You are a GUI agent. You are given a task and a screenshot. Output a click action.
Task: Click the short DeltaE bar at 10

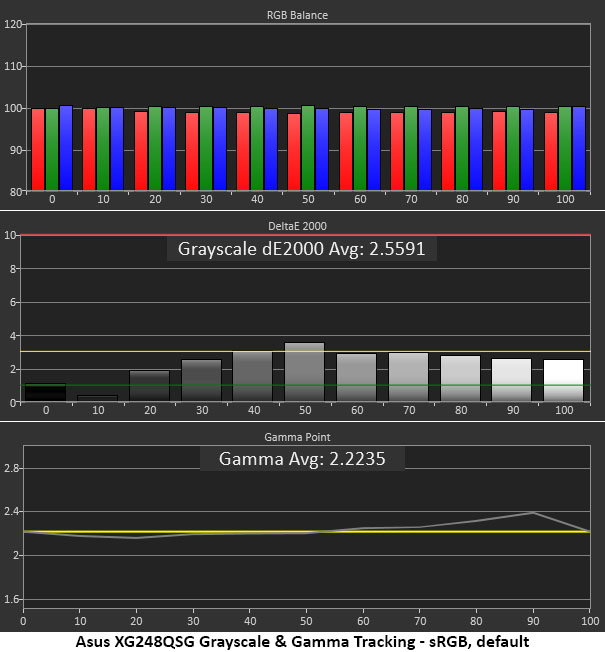pos(98,398)
